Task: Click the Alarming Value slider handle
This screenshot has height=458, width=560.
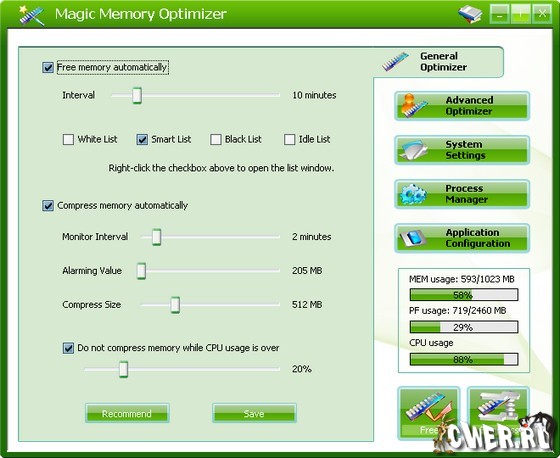Action: (141, 271)
